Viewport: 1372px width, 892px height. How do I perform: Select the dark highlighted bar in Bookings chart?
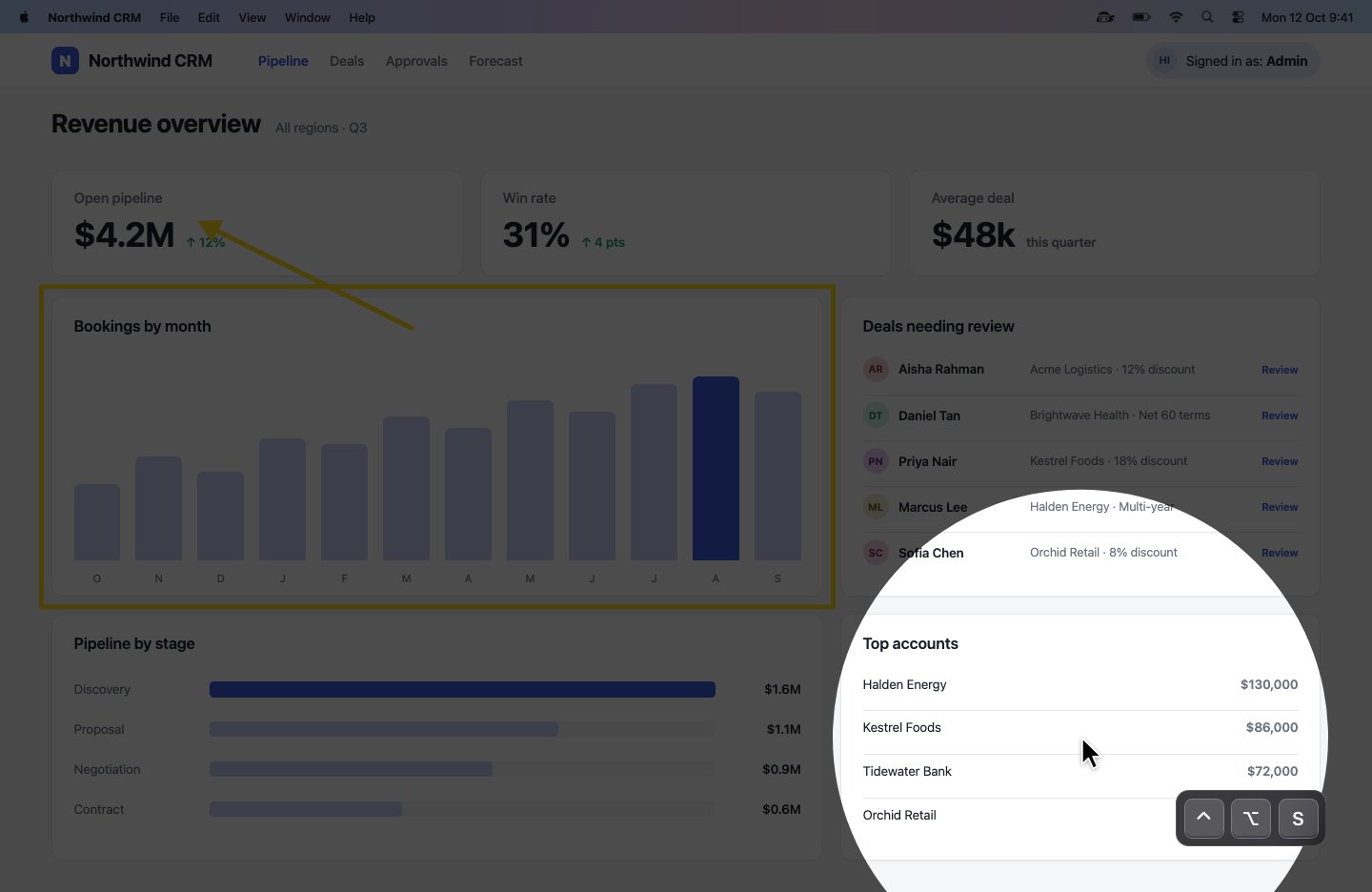tap(716, 468)
